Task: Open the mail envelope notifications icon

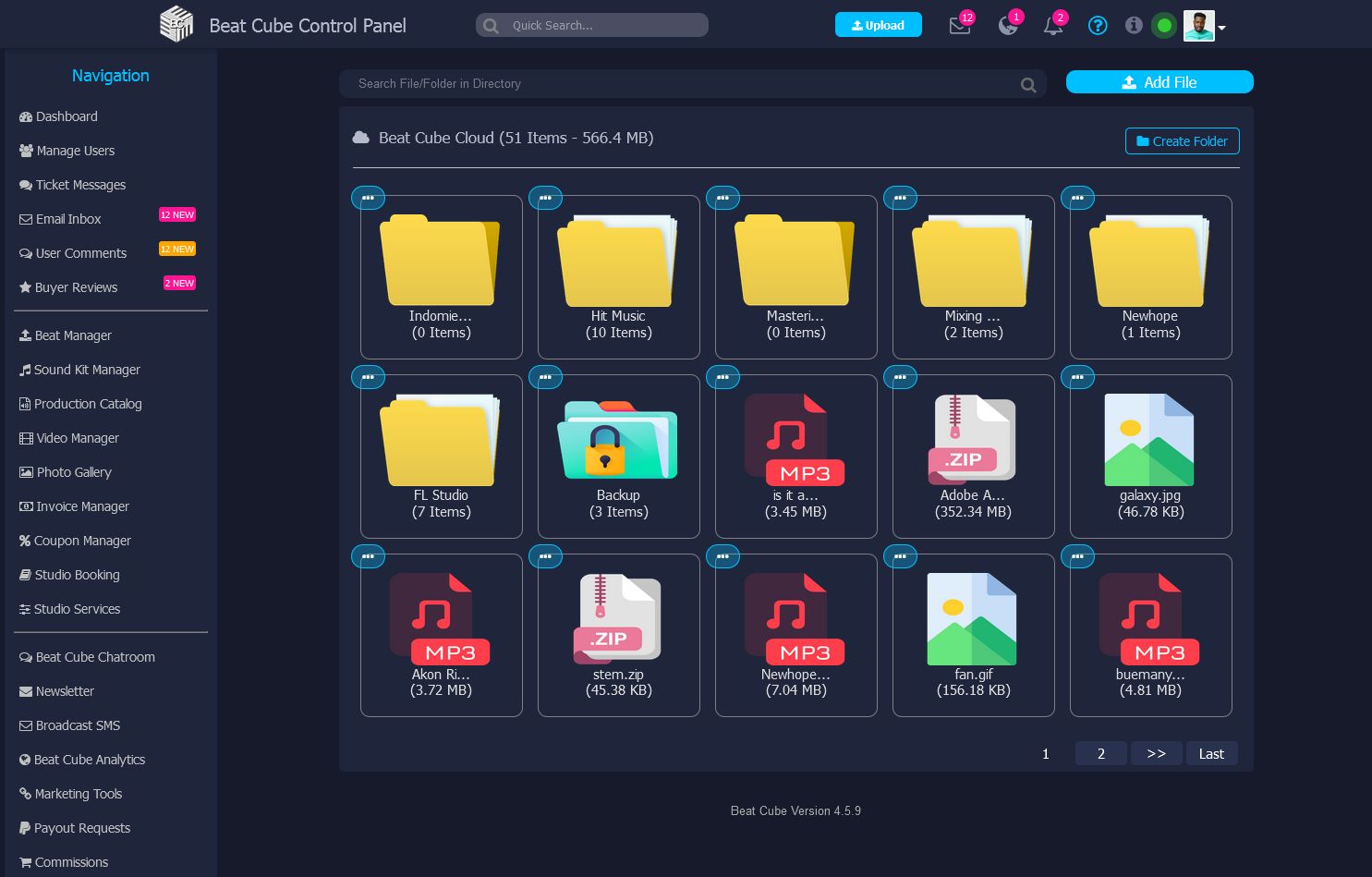Action: coord(959,26)
